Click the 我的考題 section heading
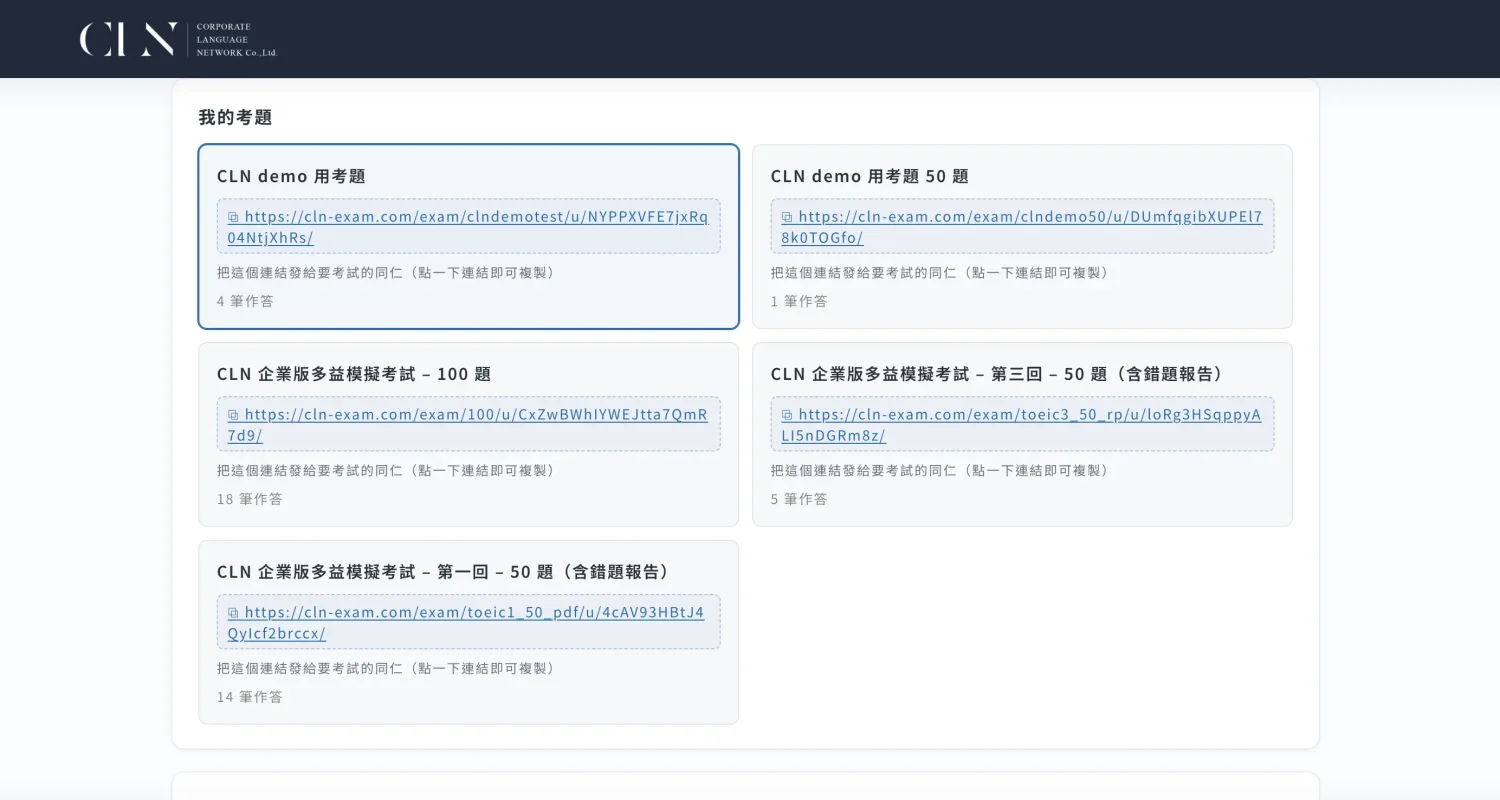 tap(235, 117)
